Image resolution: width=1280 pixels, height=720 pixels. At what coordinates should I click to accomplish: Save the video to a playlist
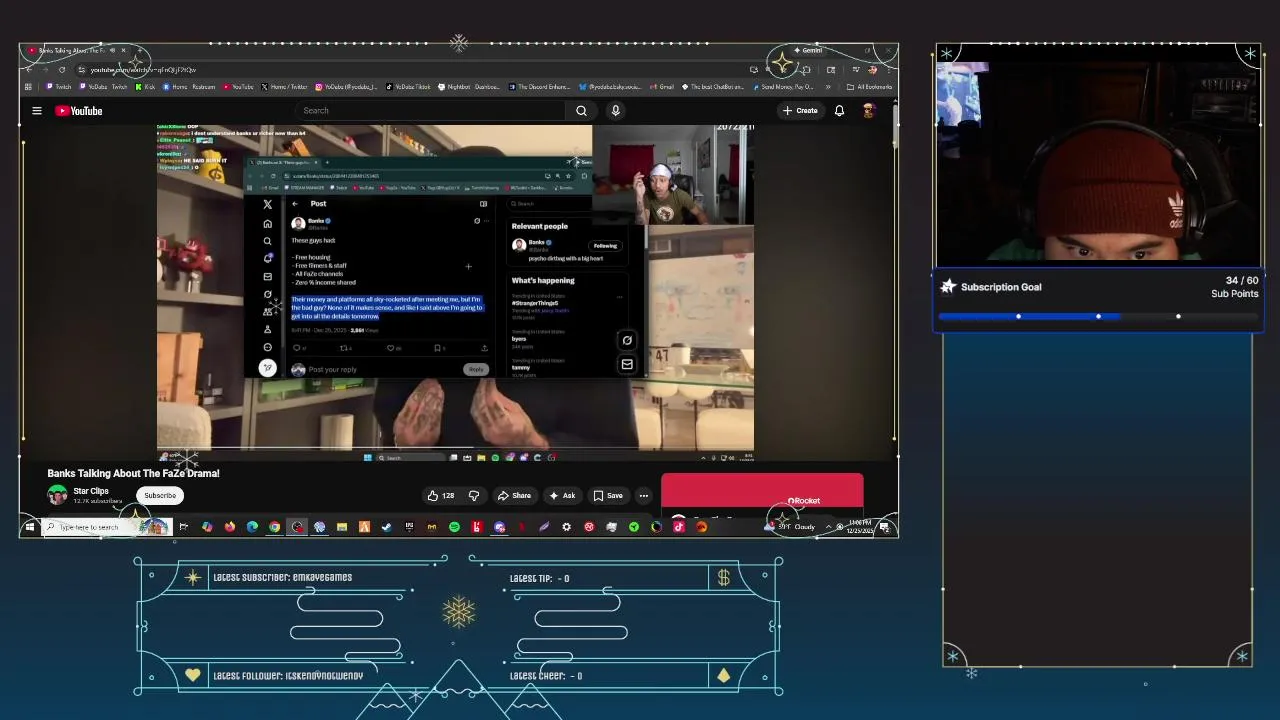click(608, 495)
